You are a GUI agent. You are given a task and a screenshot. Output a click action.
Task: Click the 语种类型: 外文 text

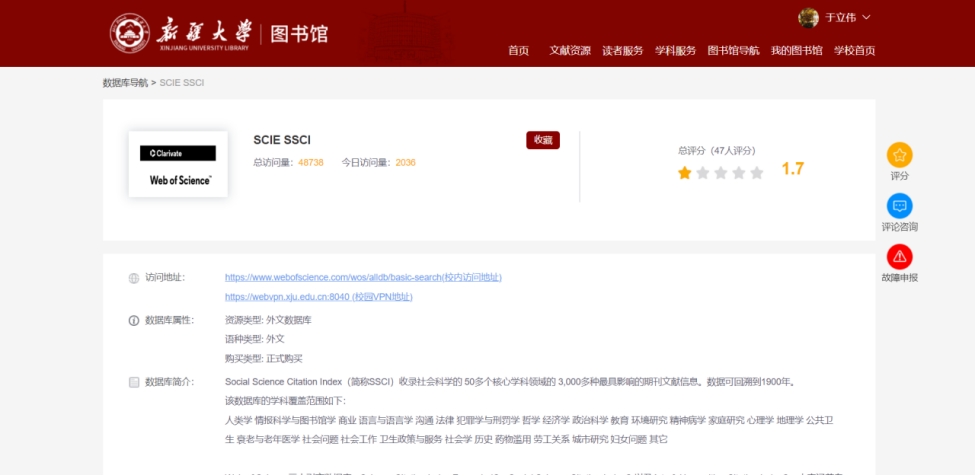[255, 339]
